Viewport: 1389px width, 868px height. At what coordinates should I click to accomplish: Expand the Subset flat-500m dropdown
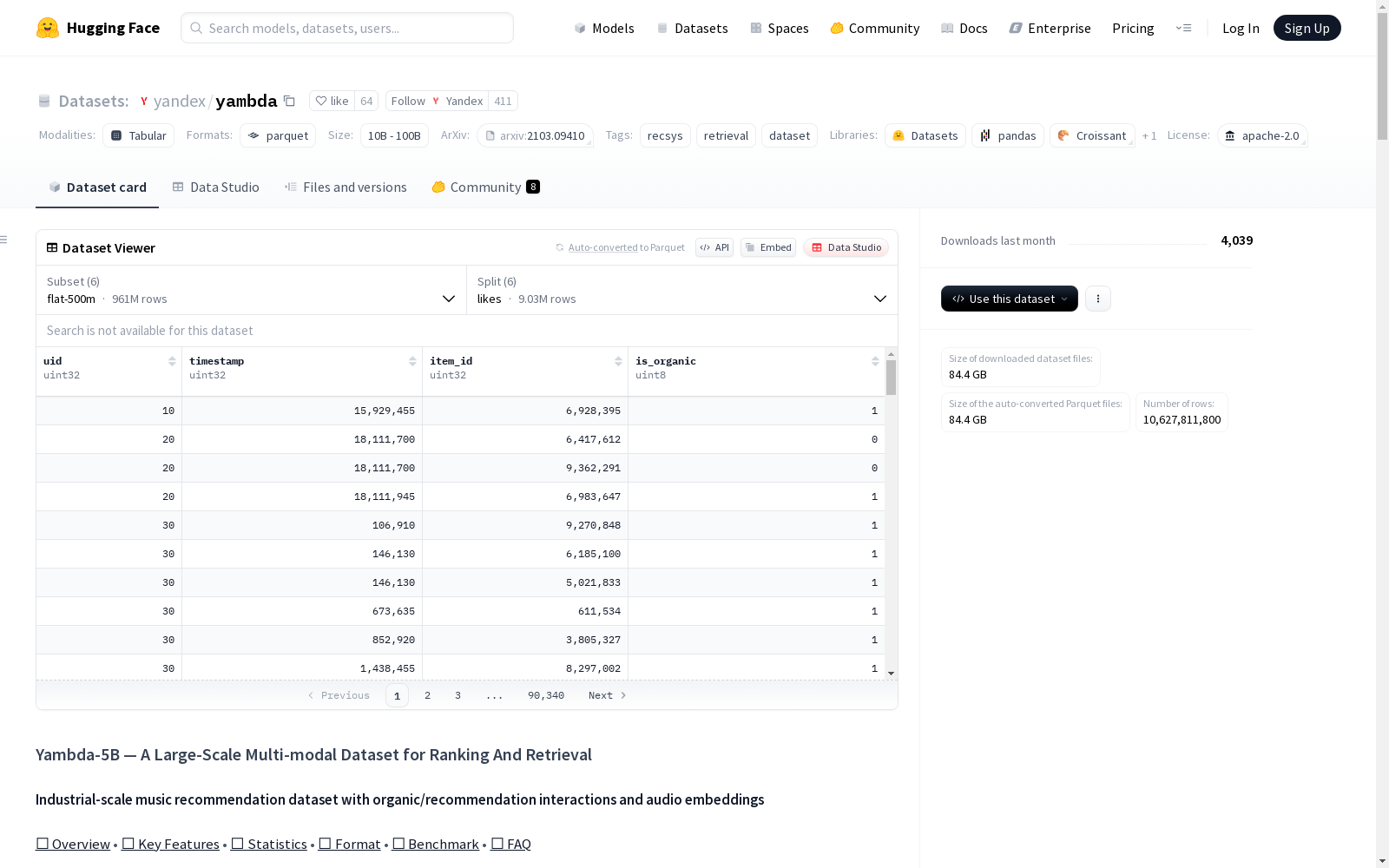point(251,290)
